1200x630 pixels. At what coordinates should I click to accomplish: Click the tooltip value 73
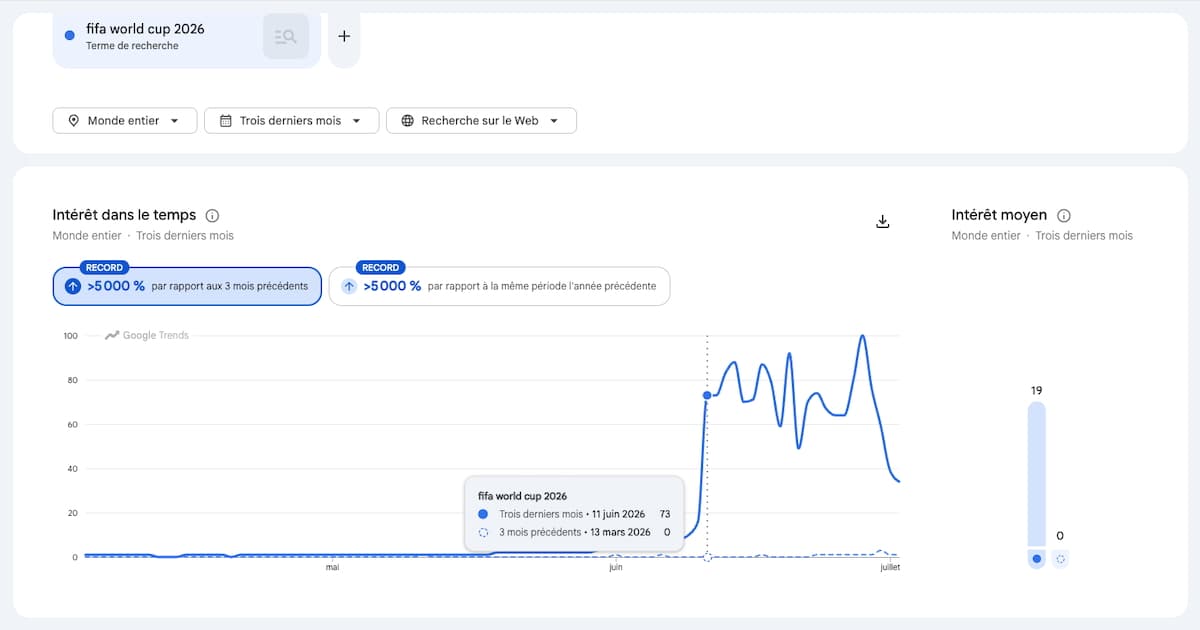664,514
